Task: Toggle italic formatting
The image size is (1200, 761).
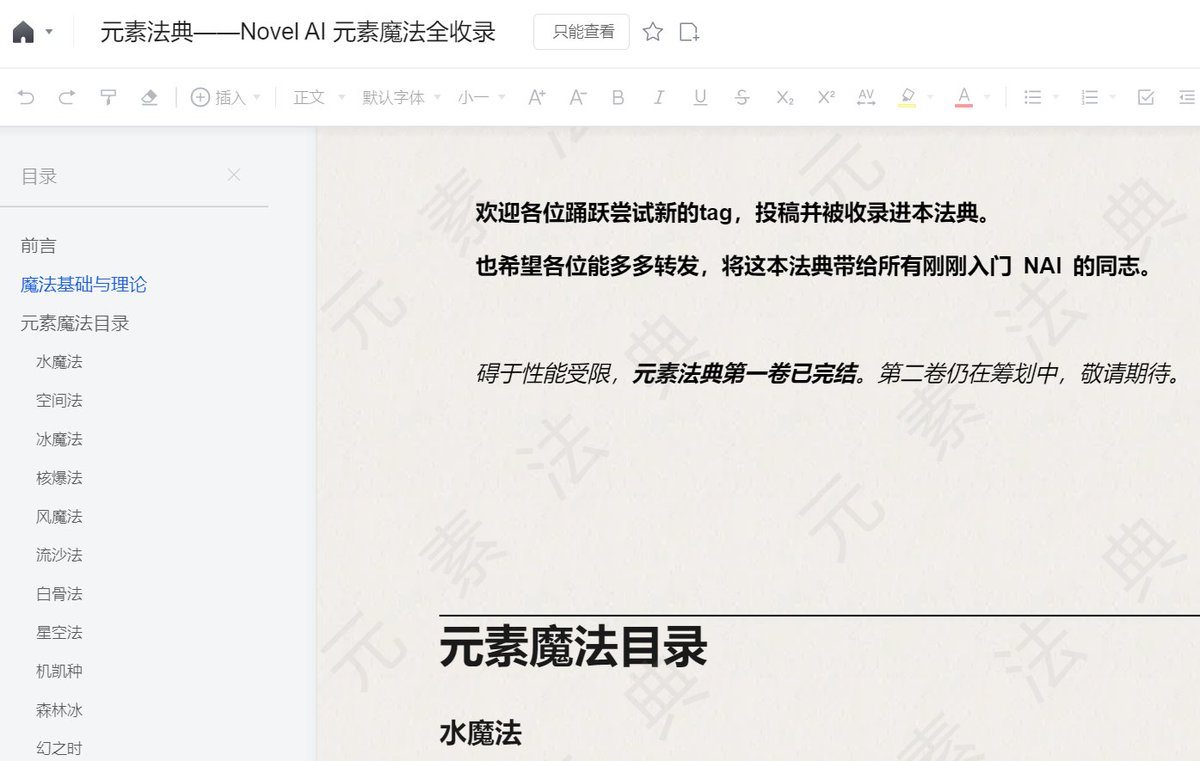Action: click(659, 97)
